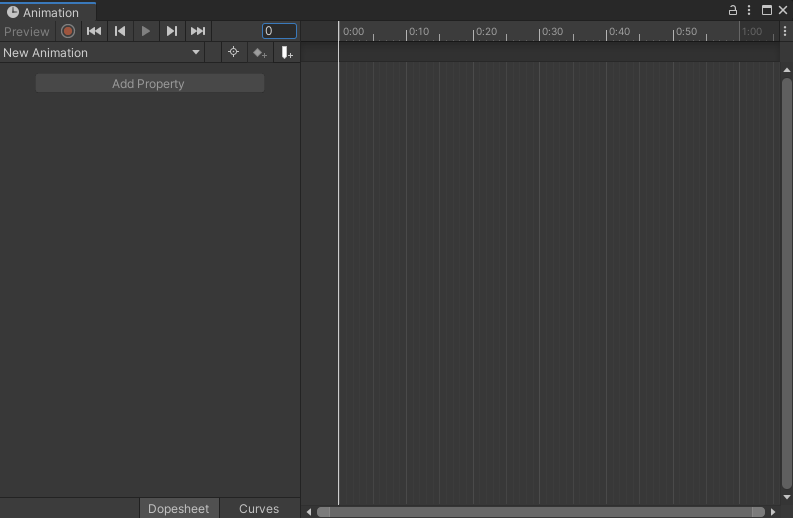Click the horizontal scrollbar right arrow

coord(773,512)
